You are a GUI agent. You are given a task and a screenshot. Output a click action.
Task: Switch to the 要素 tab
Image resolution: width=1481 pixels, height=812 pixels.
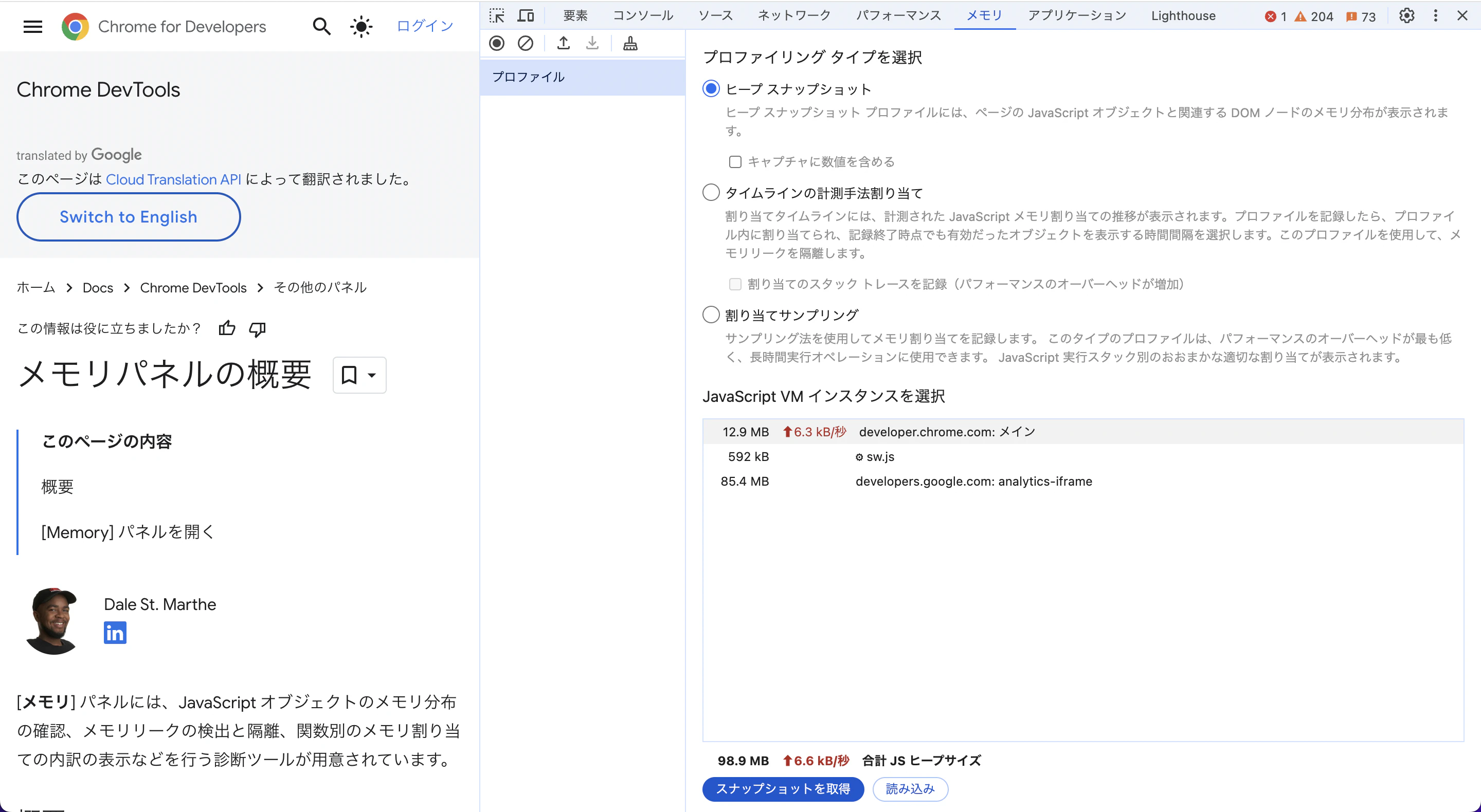[575, 15]
